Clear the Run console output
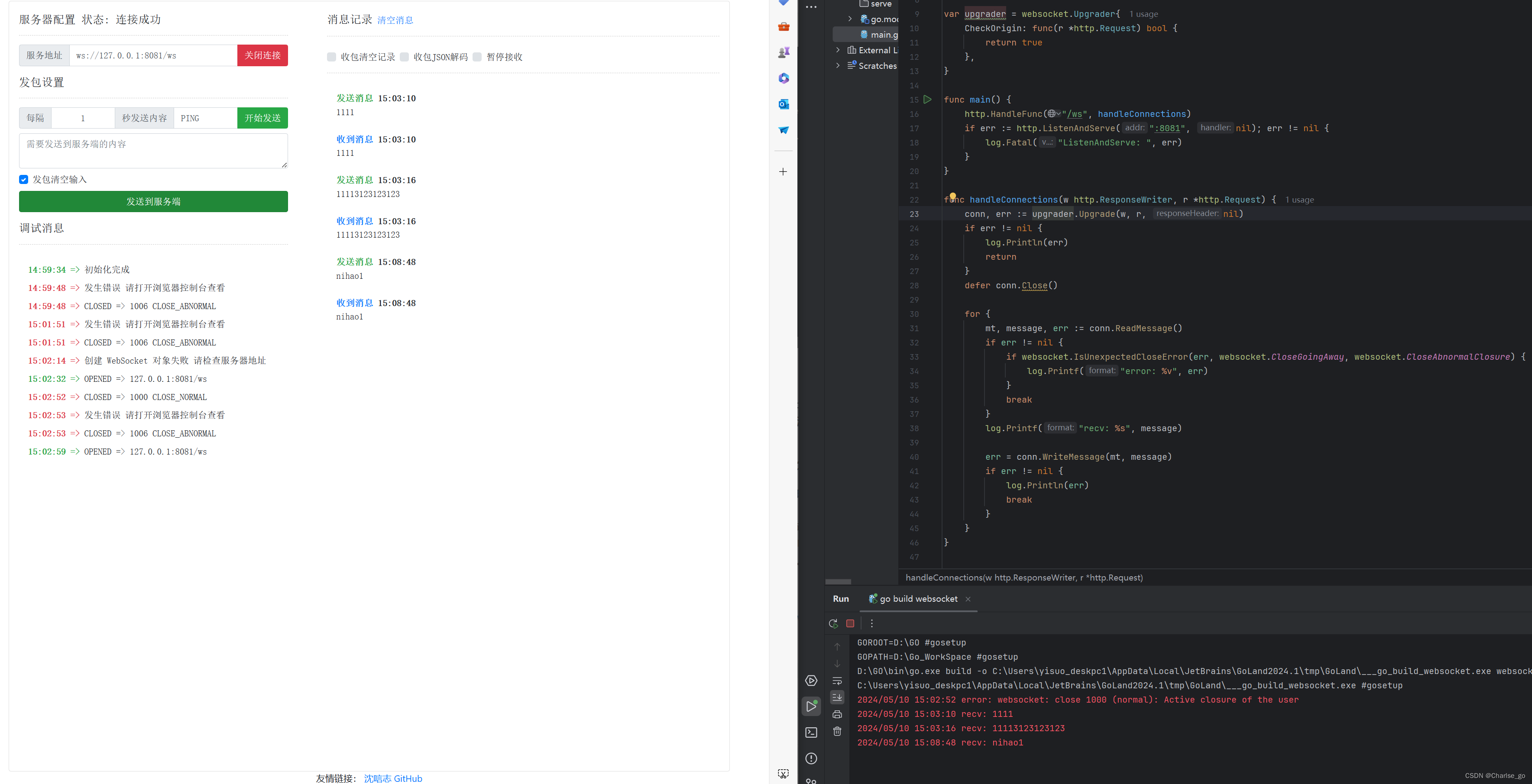Screen dimensions: 1532x784 [x=837, y=732]
